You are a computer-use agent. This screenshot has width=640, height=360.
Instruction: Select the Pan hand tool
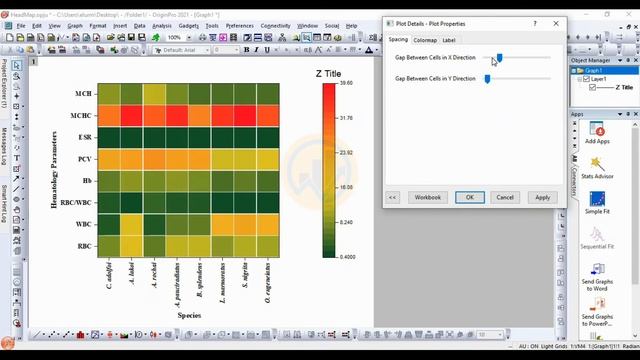tap(17, 209)
